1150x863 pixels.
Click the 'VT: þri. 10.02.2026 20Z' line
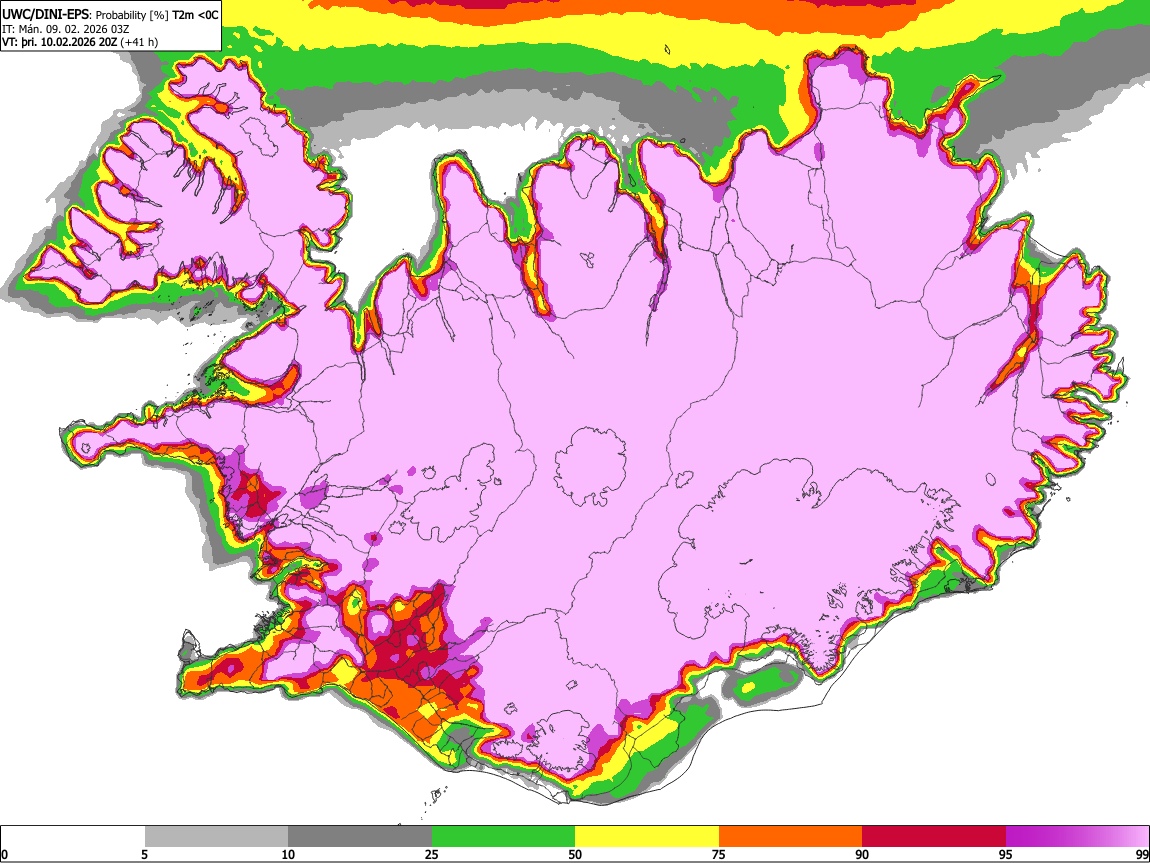point(59,42)
